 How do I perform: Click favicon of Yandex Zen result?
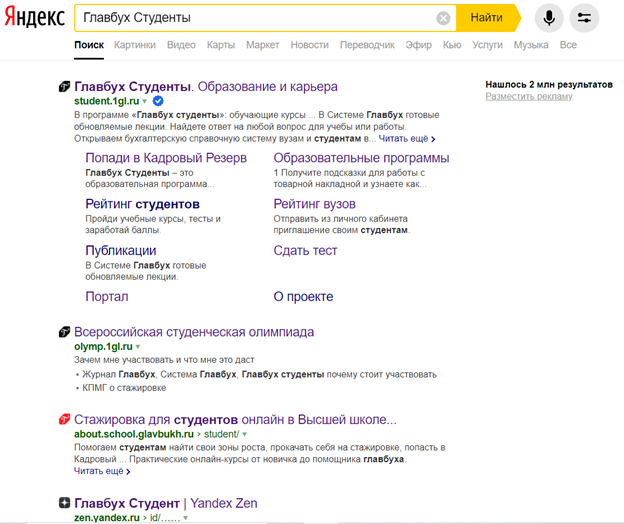pyautogui.click(x=64, y=503)
